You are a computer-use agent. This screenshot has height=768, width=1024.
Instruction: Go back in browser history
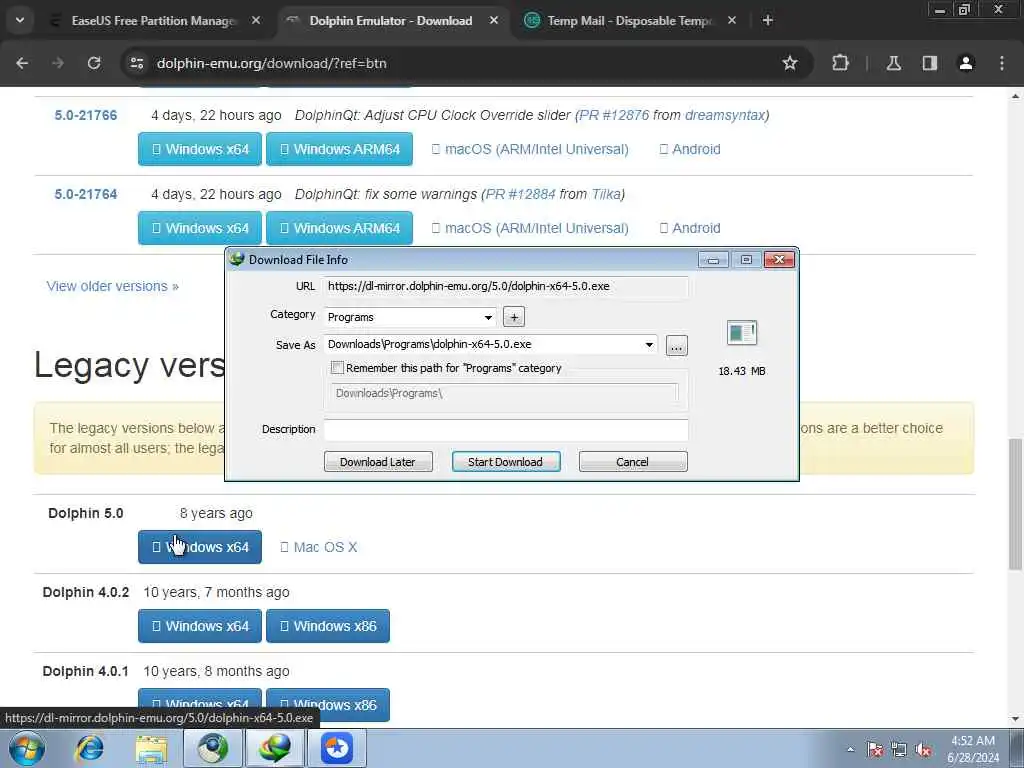pyautogui.click(x=22, y=63)
